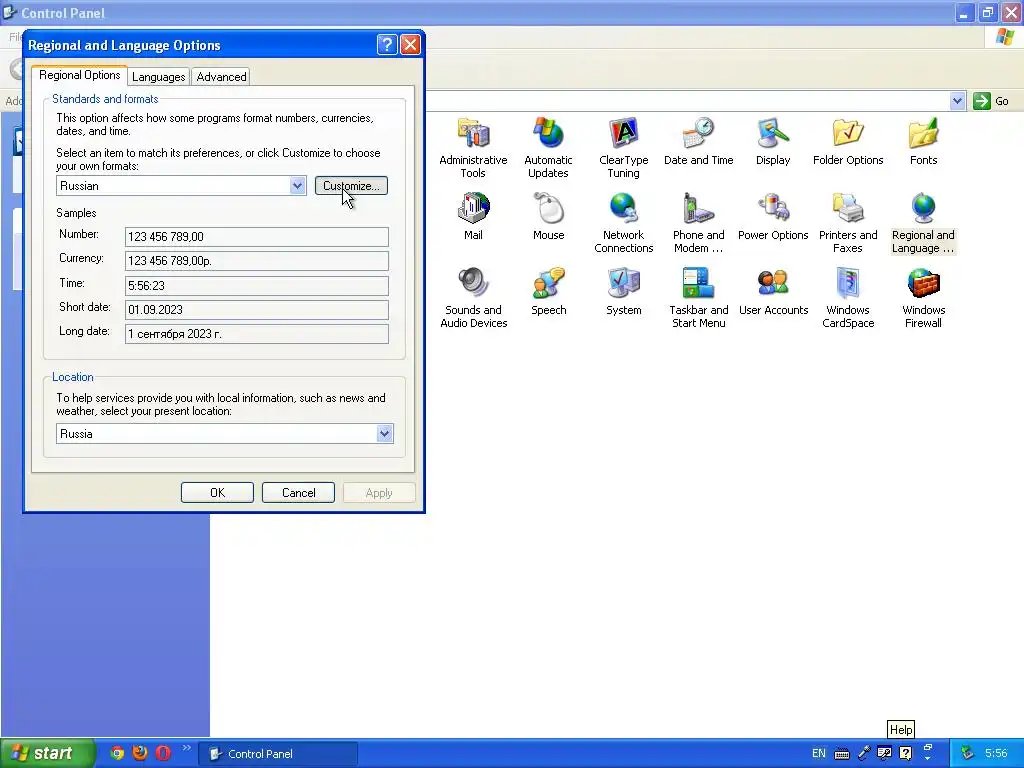The height and width of the screenshot is (768, 1024).
Task: Switch to the Advanced tab
Action: 221,76
